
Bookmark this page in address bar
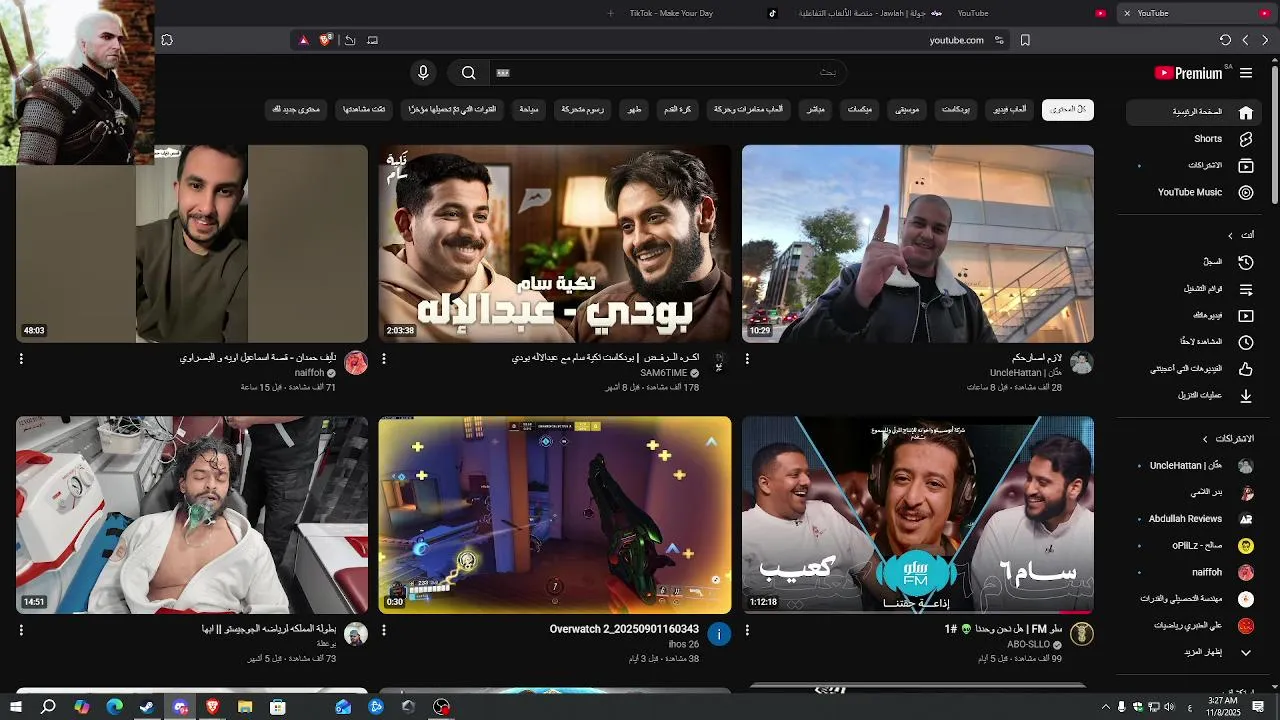1025,40
